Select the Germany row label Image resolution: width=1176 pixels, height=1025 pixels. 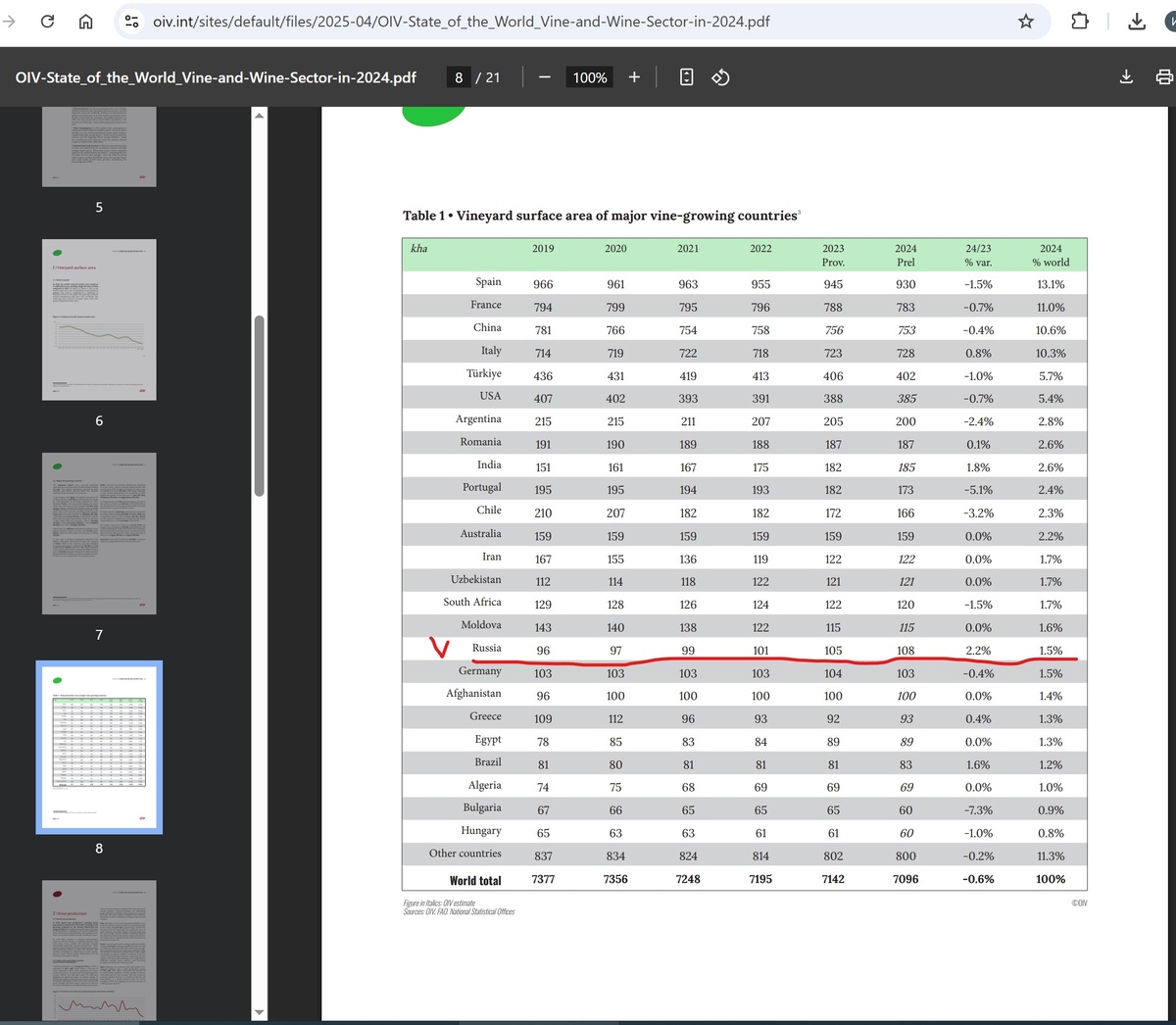pyautogui.click(x=480, y=671)
